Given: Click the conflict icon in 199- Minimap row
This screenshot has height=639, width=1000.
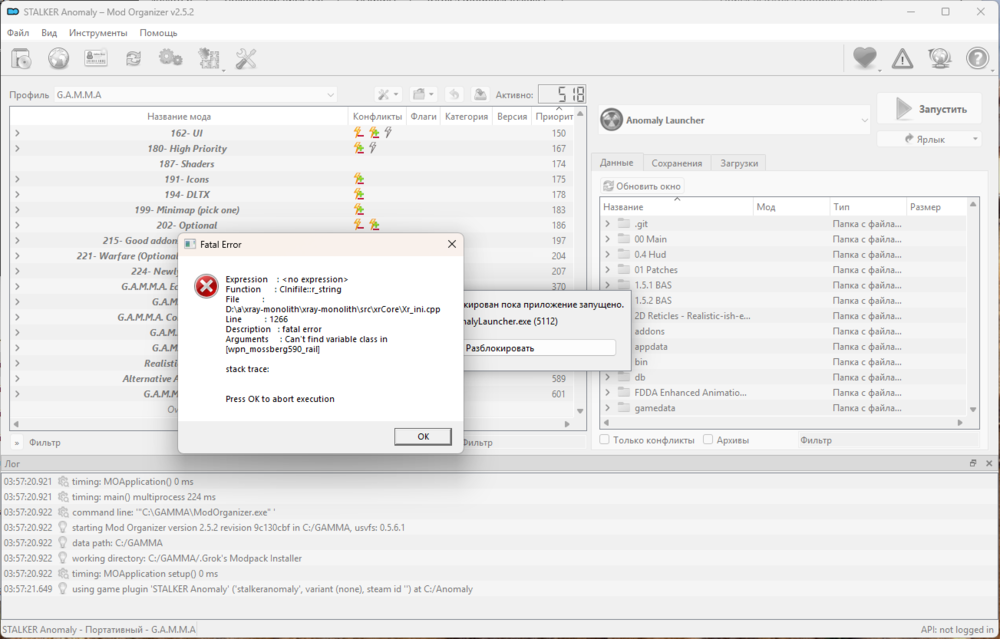Looking at the screenshot, I should (x=359, y=210).
